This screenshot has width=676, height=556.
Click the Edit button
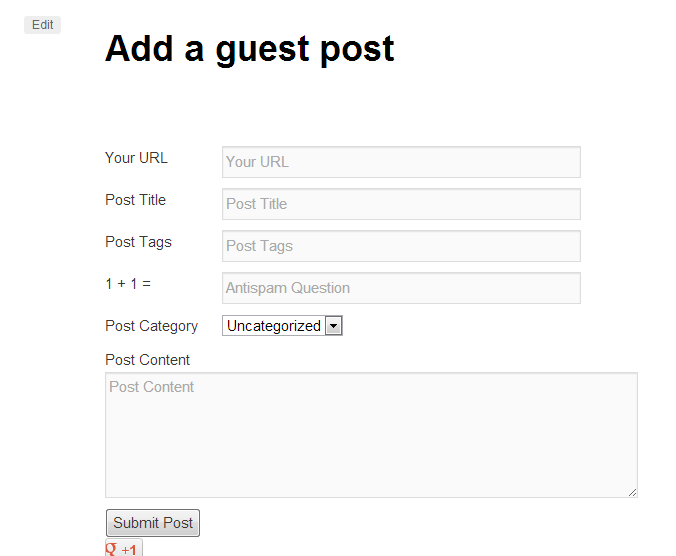tap(42, 25)
